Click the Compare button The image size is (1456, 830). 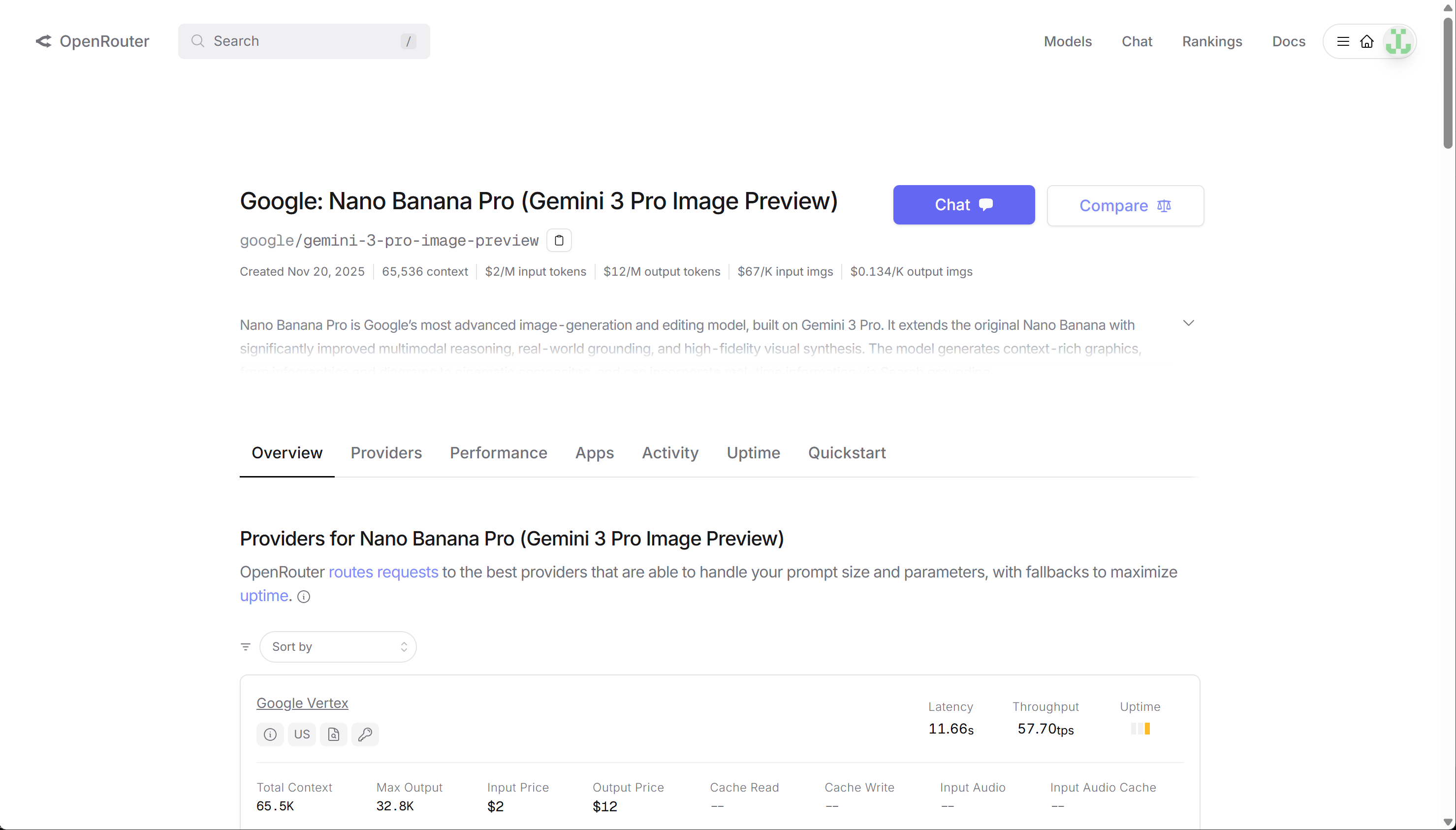click(x=1125, y=206)
